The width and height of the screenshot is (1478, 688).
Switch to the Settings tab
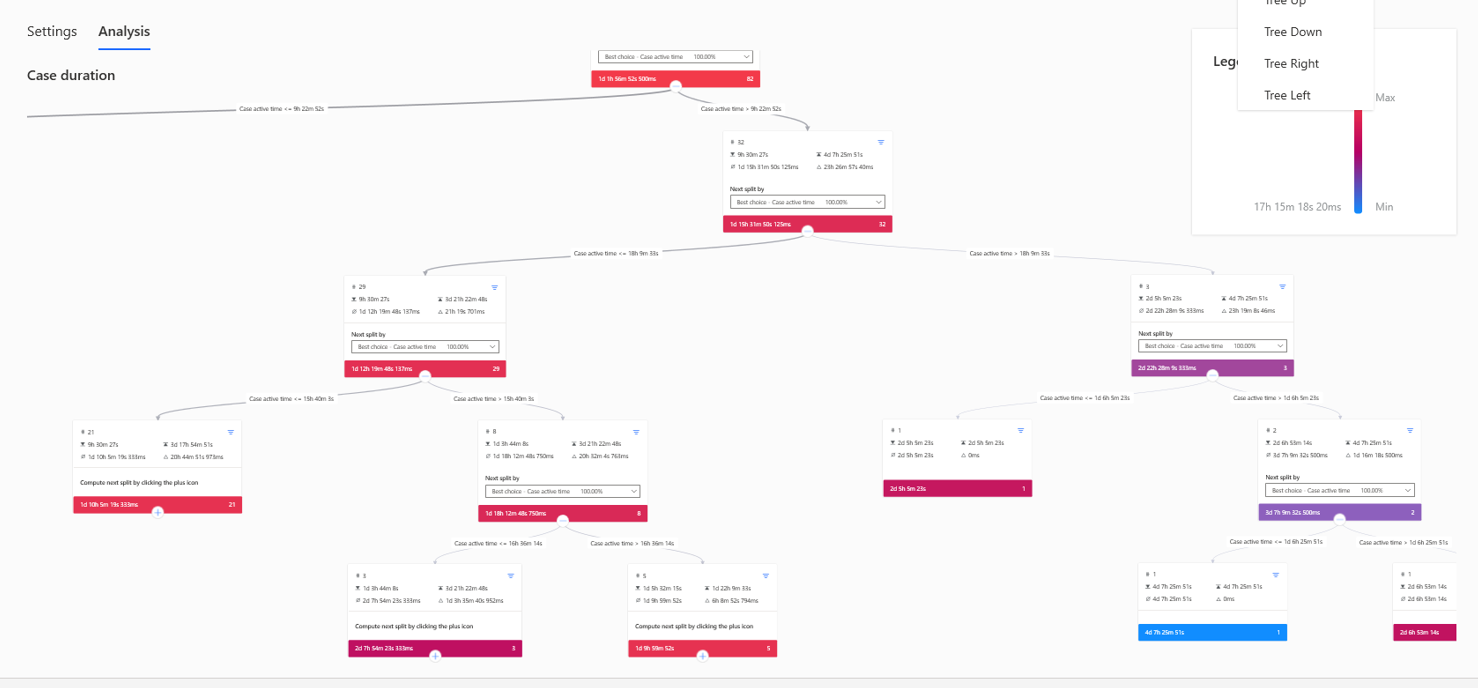click(x=52, y=31)
